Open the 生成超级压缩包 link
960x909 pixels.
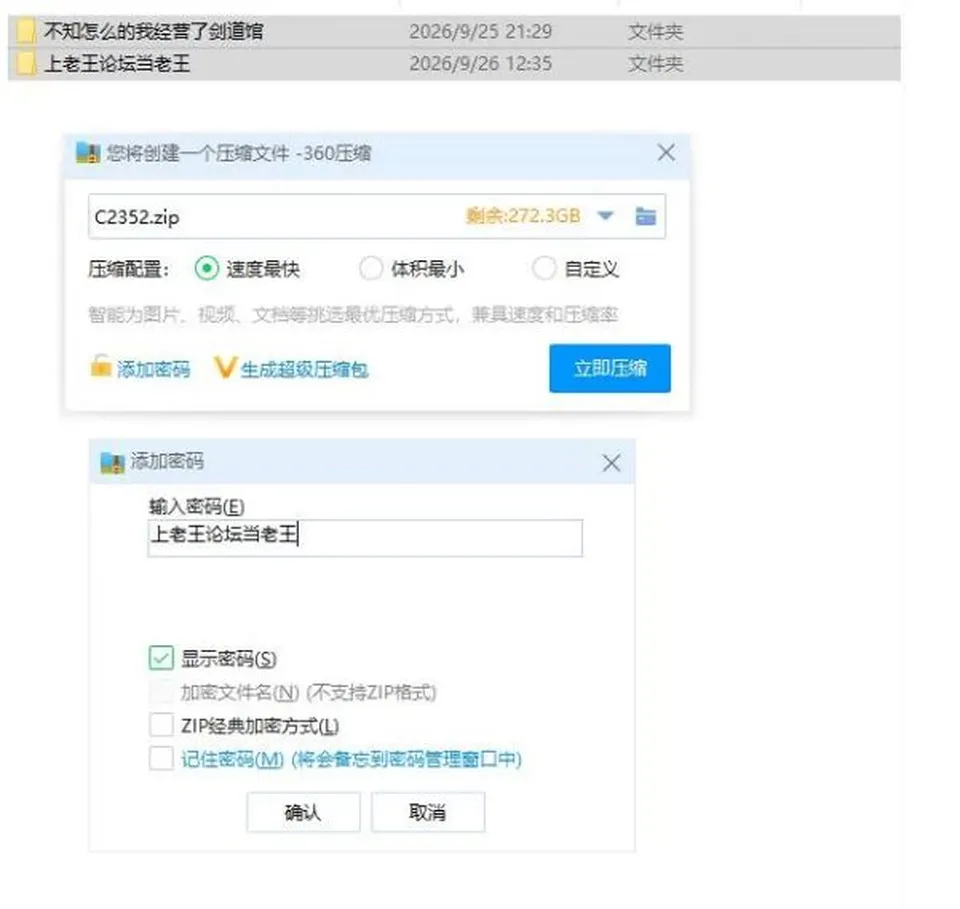[x=304, y=369]
